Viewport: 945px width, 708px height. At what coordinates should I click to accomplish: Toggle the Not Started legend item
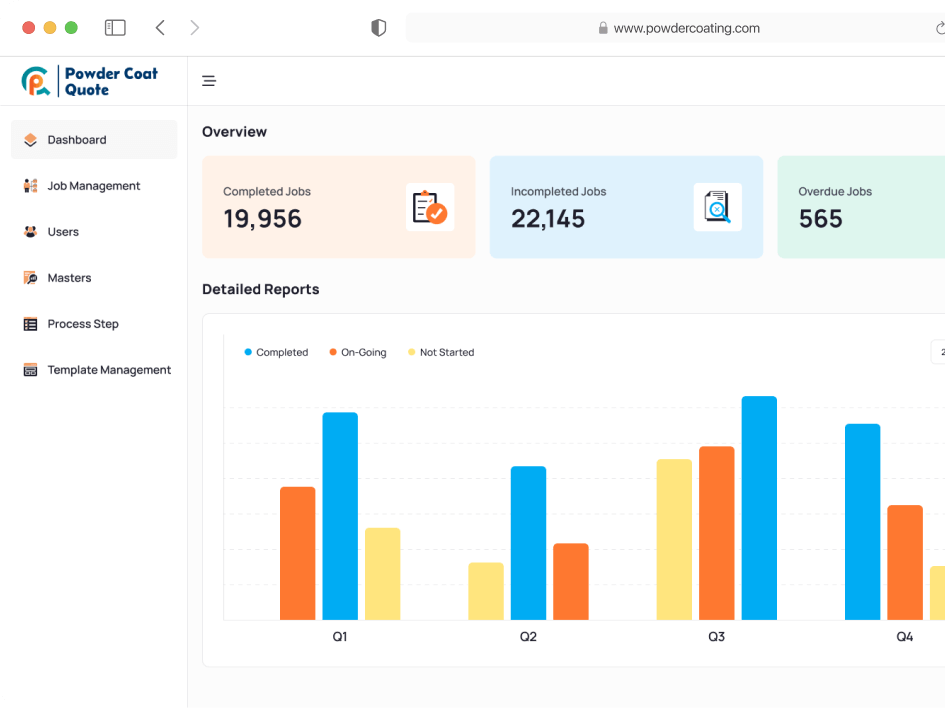pyautogui.click(x=440, y=352)
